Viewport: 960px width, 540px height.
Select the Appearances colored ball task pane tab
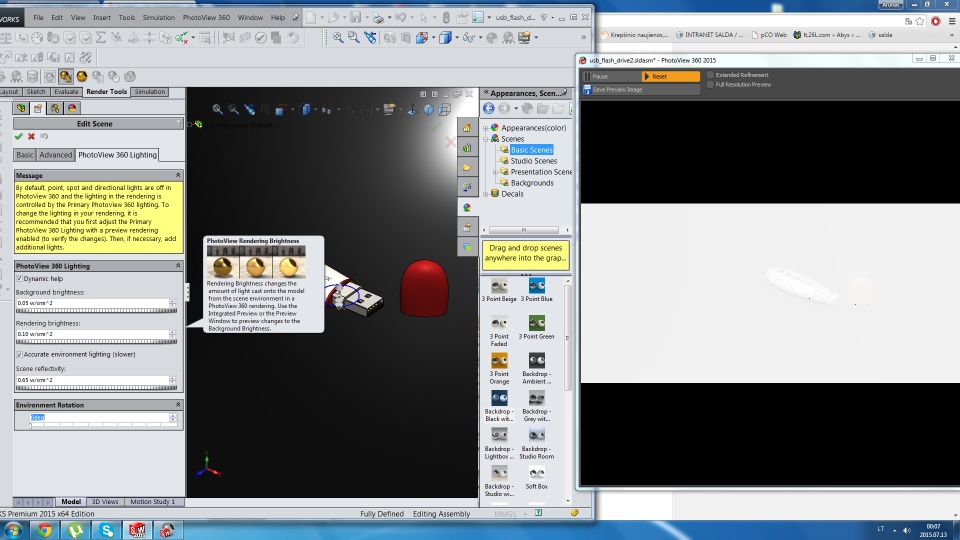coord(467,208)
